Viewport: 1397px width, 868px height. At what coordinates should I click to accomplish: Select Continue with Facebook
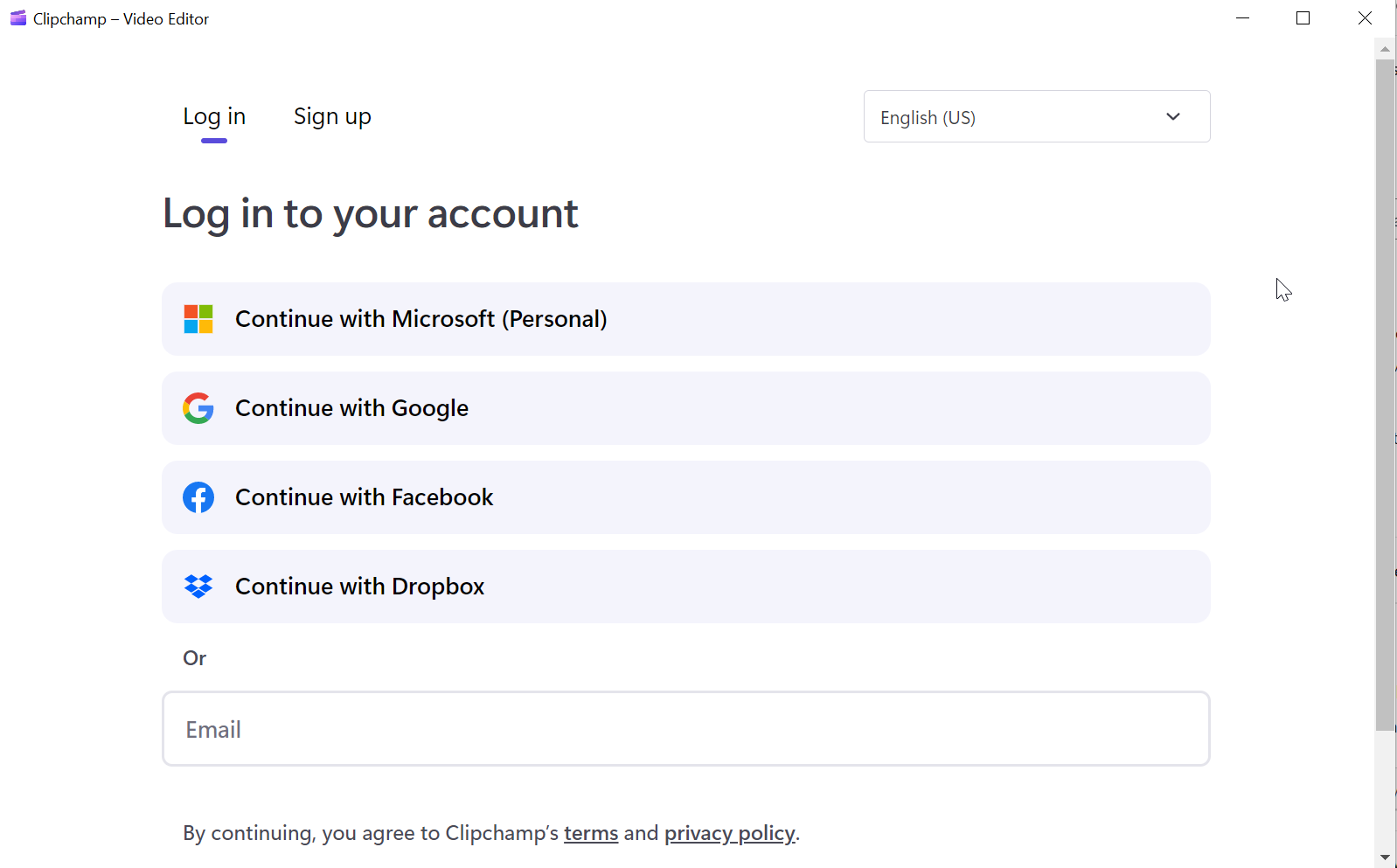(685, 497)
